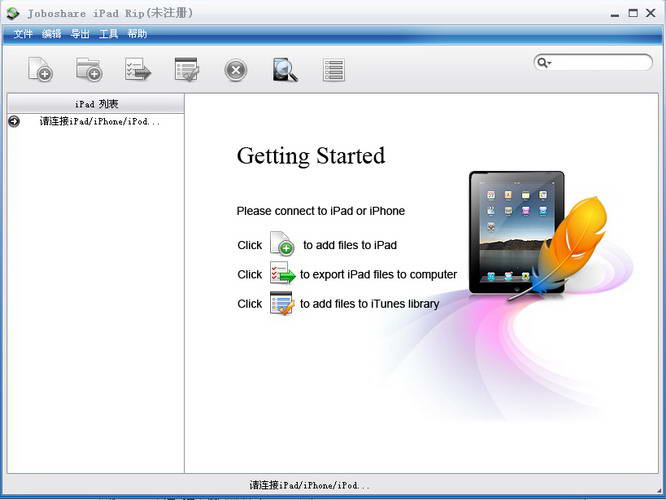Click inside the search input field

pos(601,62)
